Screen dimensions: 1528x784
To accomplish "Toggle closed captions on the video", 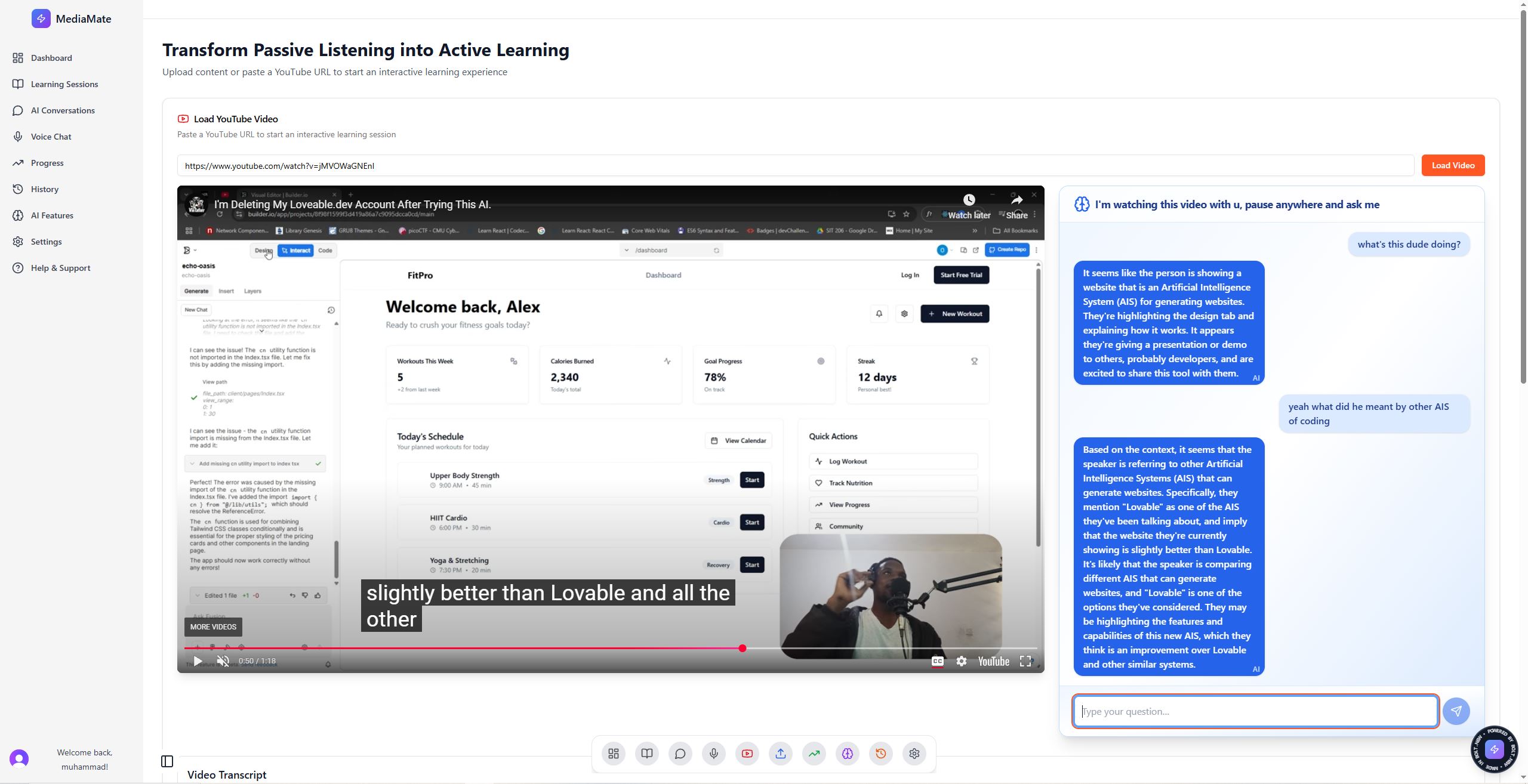I will click(x=937, y=661).
